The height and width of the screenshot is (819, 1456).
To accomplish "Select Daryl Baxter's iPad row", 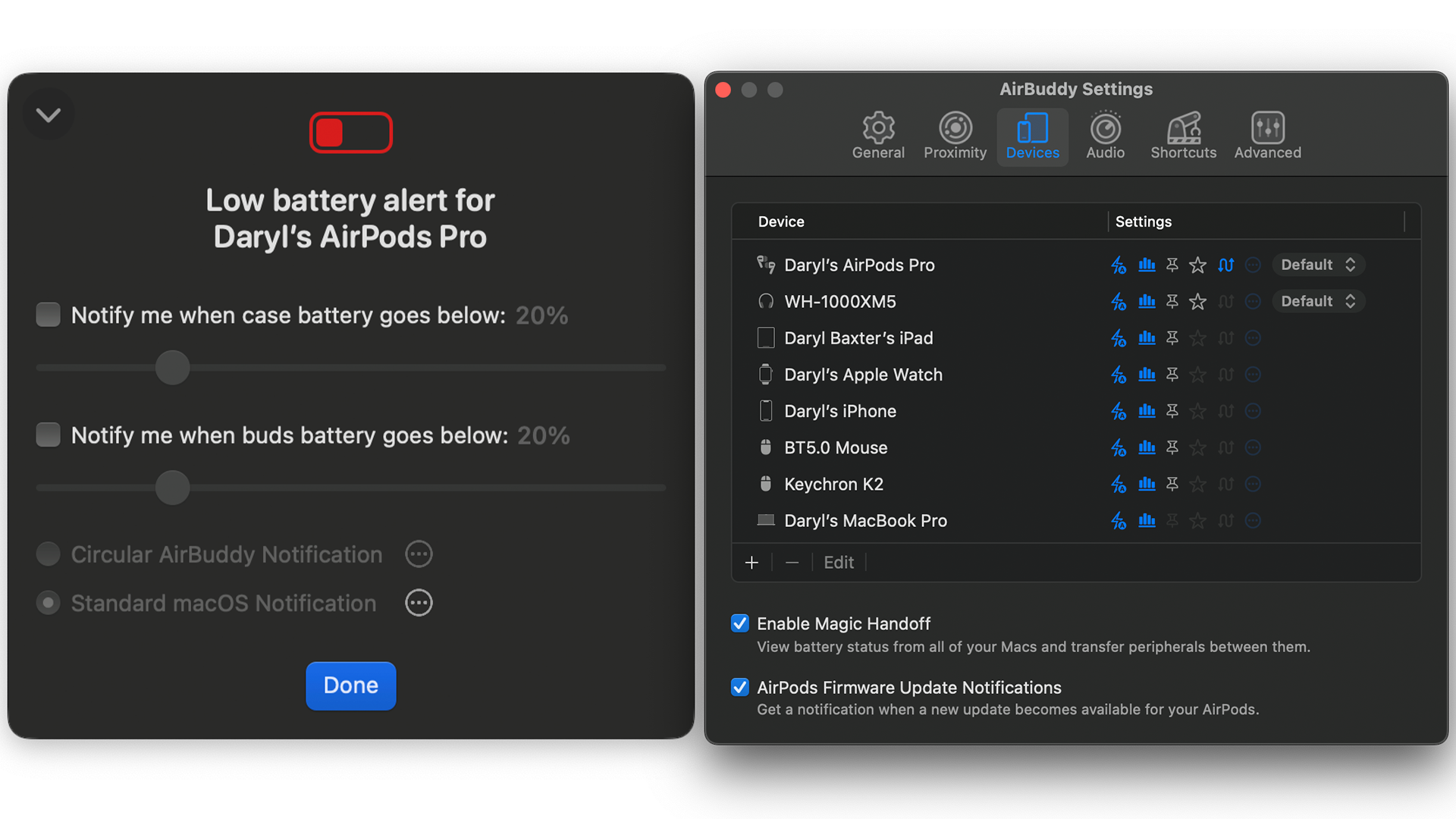I will (x=1075, y=338).
